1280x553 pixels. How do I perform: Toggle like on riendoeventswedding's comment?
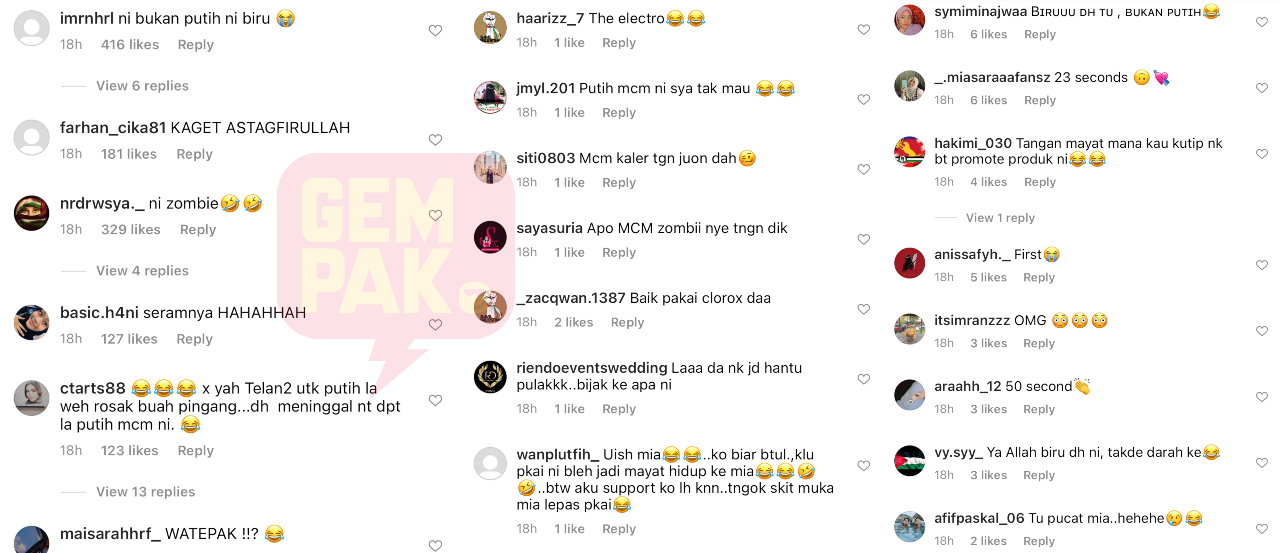click(864, 380)
